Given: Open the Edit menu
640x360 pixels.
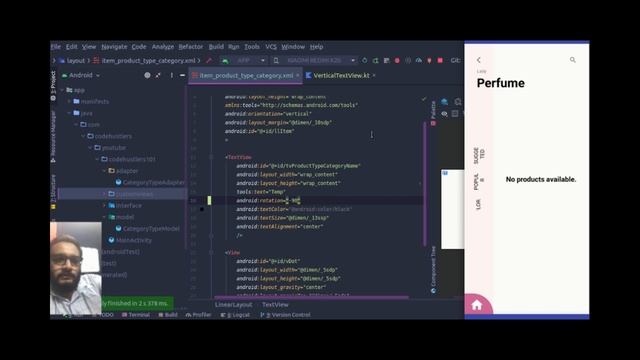Looking at the screenshot, I should (x=71, y=47).
